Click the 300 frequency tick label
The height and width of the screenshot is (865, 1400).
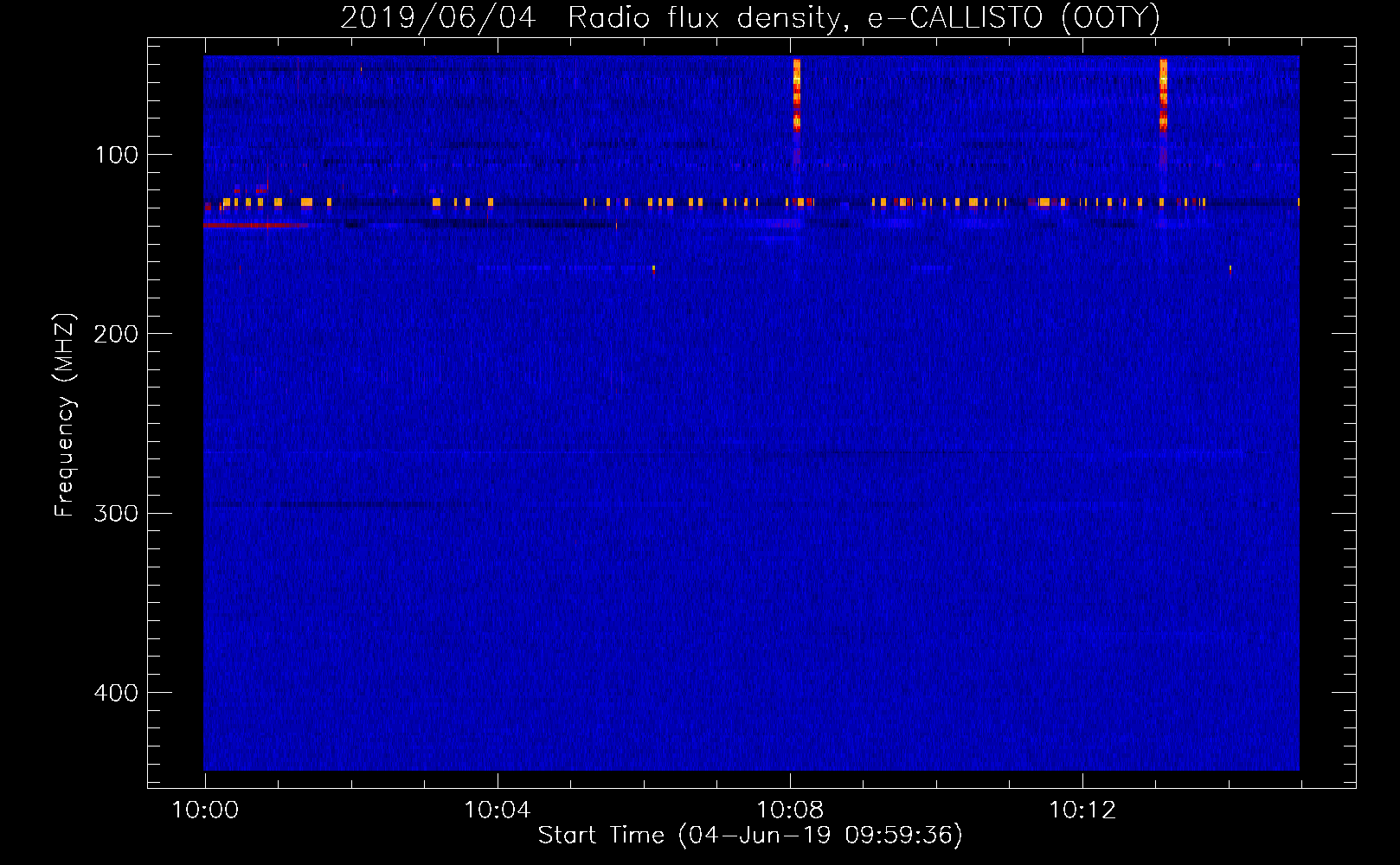[117, 513]
